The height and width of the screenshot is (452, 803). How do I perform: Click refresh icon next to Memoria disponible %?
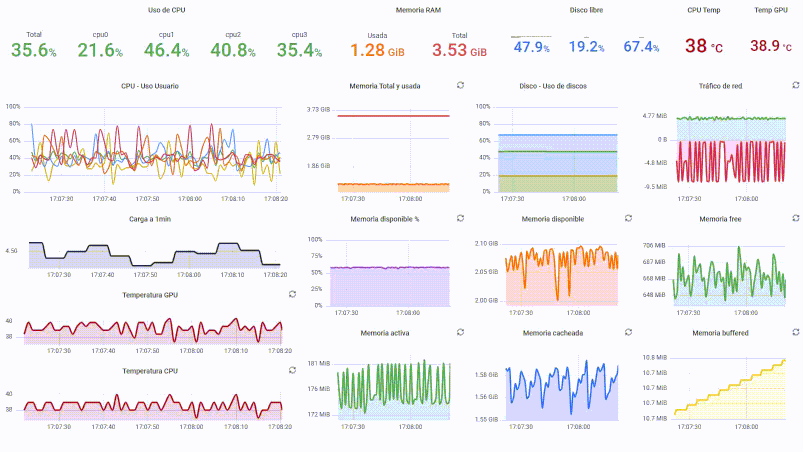[459, 218]
